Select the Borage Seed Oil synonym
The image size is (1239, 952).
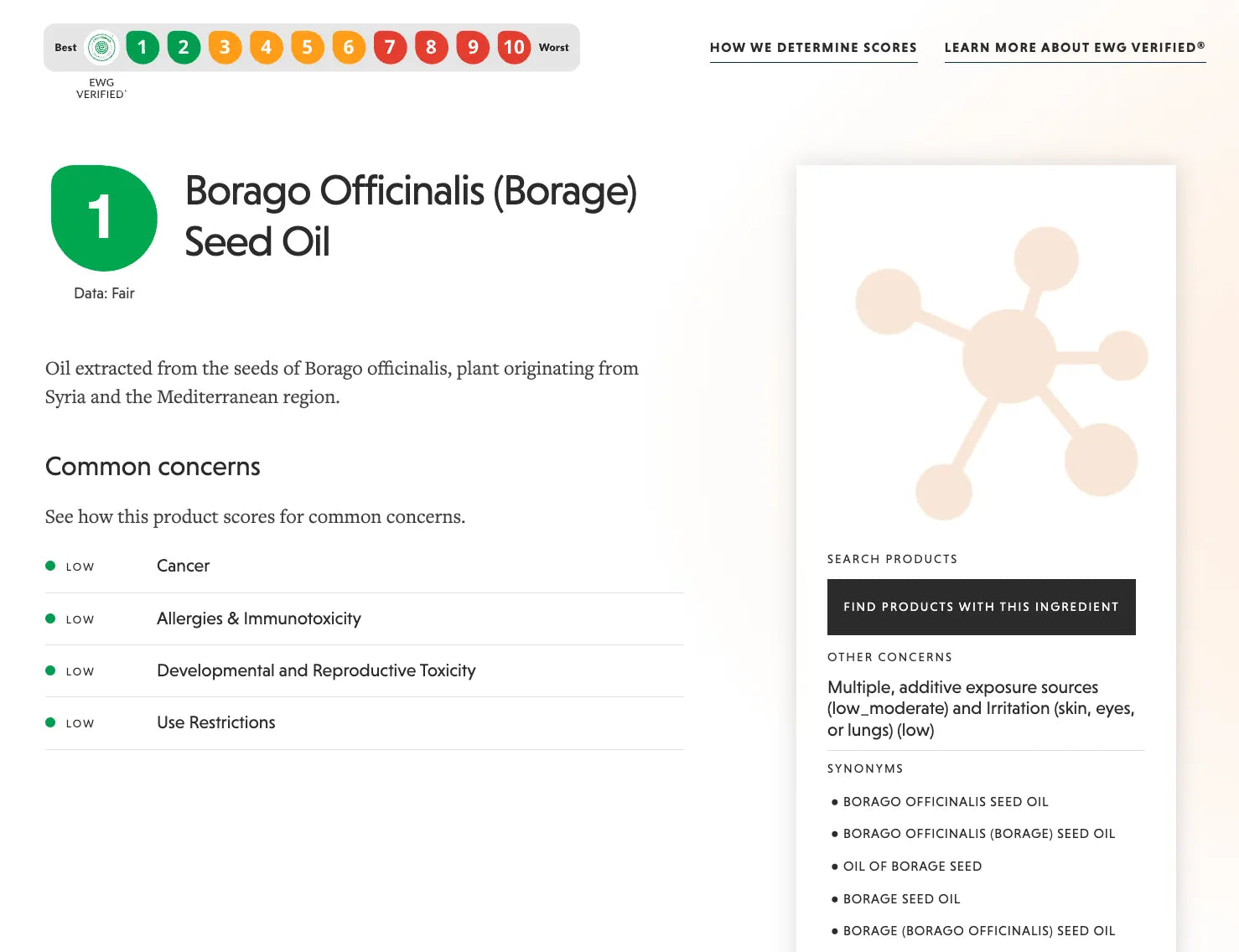point(901,899)
